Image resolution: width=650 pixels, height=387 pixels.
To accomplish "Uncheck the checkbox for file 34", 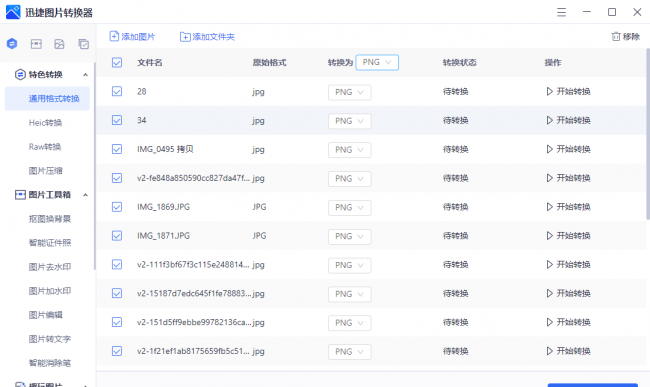I will click(x=117, y=120).
